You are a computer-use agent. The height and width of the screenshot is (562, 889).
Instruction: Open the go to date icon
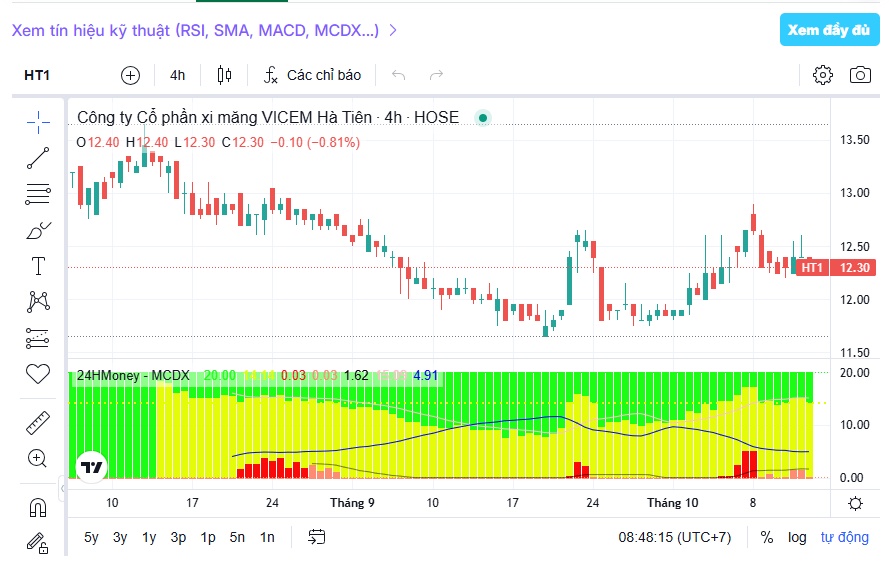point(316,536)
